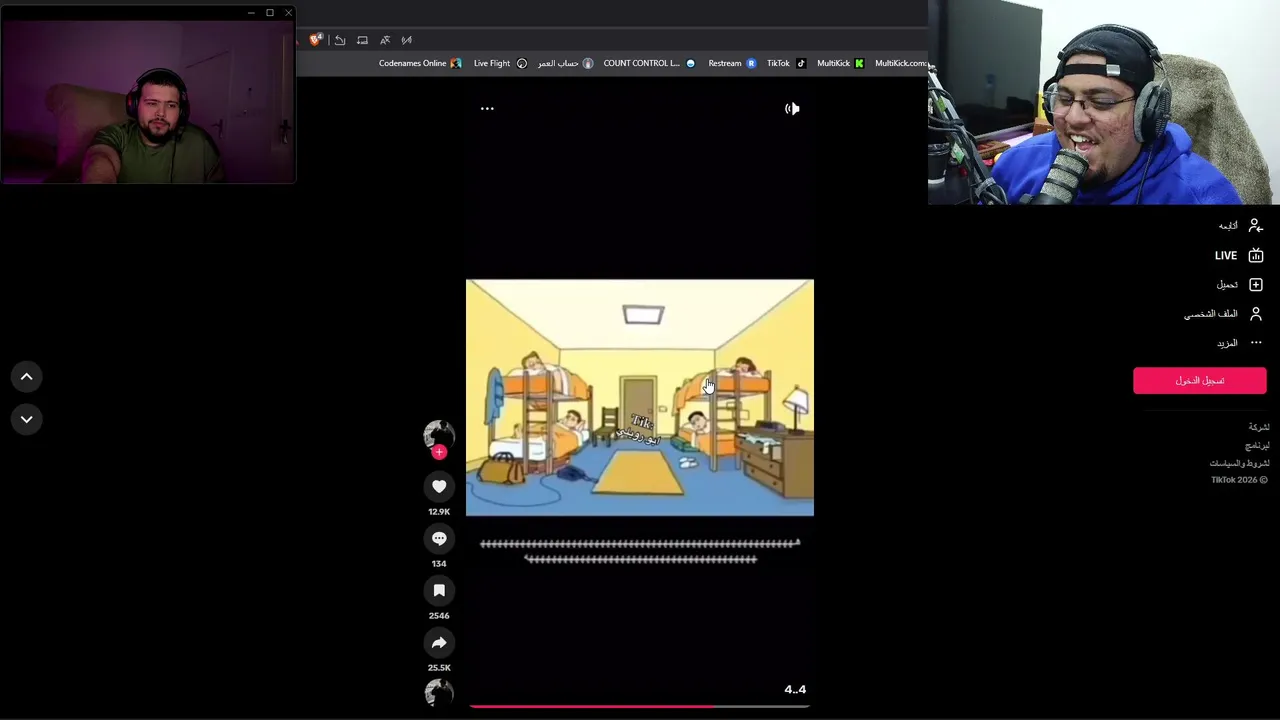Open the comments bubble showing 134
Viewport: 1280px width, 720px height.
[x=439, y=539]
